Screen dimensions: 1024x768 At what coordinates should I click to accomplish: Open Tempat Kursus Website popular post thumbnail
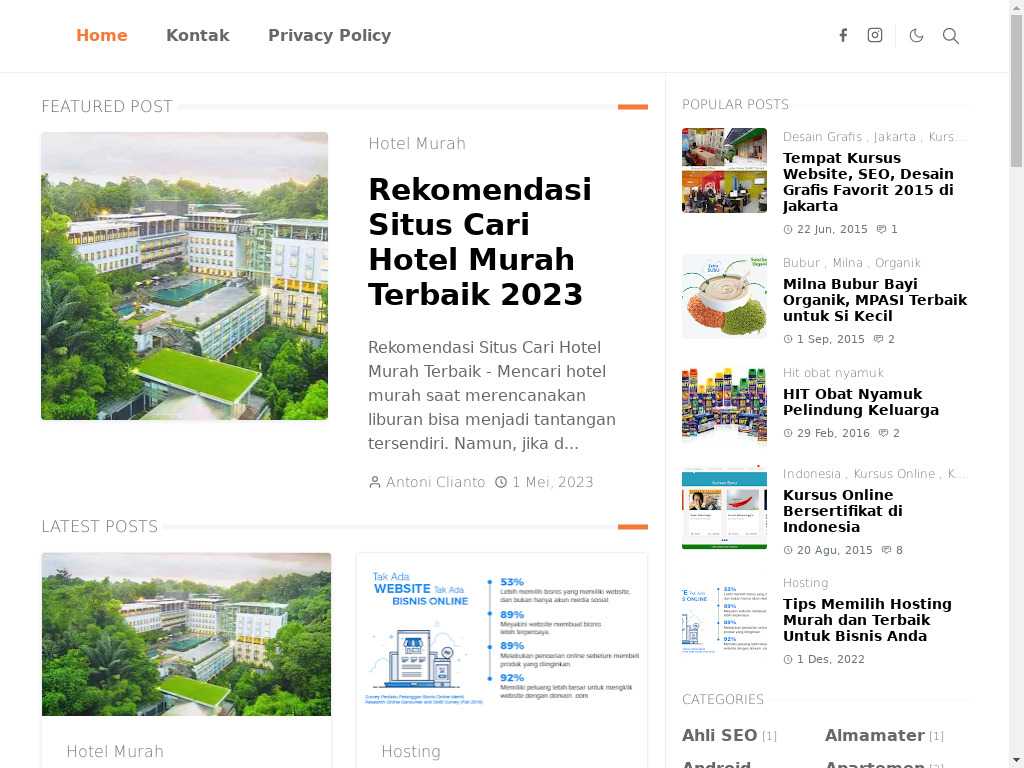click(724, 170)
